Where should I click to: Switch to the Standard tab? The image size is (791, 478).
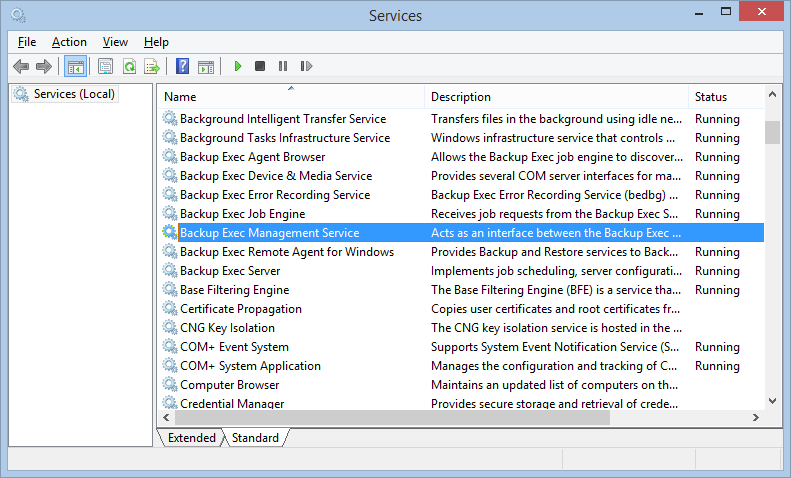[255, 438]
